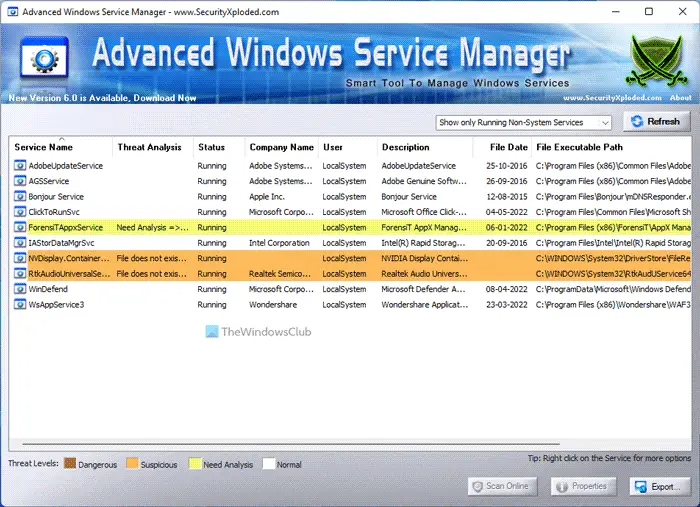Click Intel(R) Rapid Storag... description cell
Screen dimensions: 700x507
(423, 243)
